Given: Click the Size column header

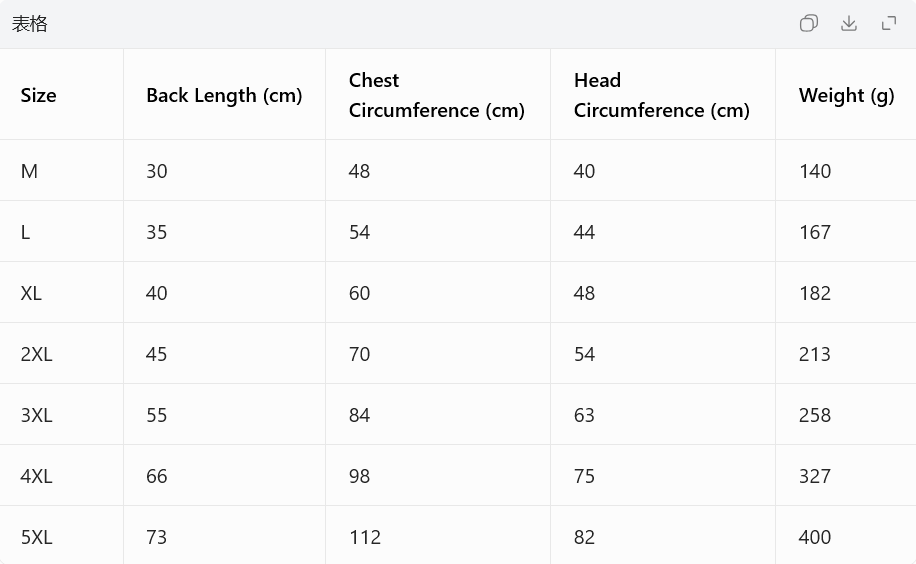Looking at the screenshot, I should coord(39,95).
